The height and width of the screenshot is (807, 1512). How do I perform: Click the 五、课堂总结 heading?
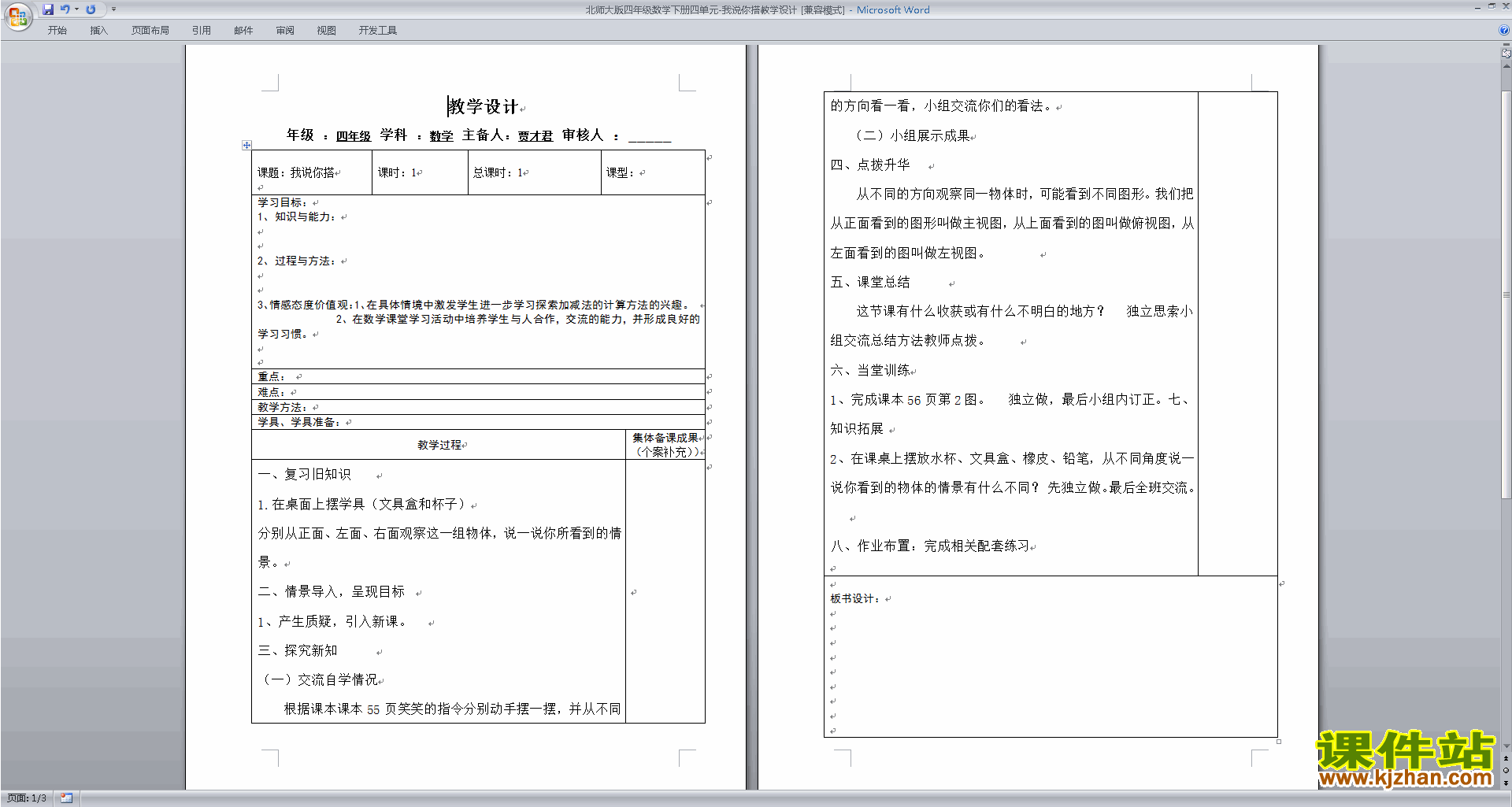(870, 282)
